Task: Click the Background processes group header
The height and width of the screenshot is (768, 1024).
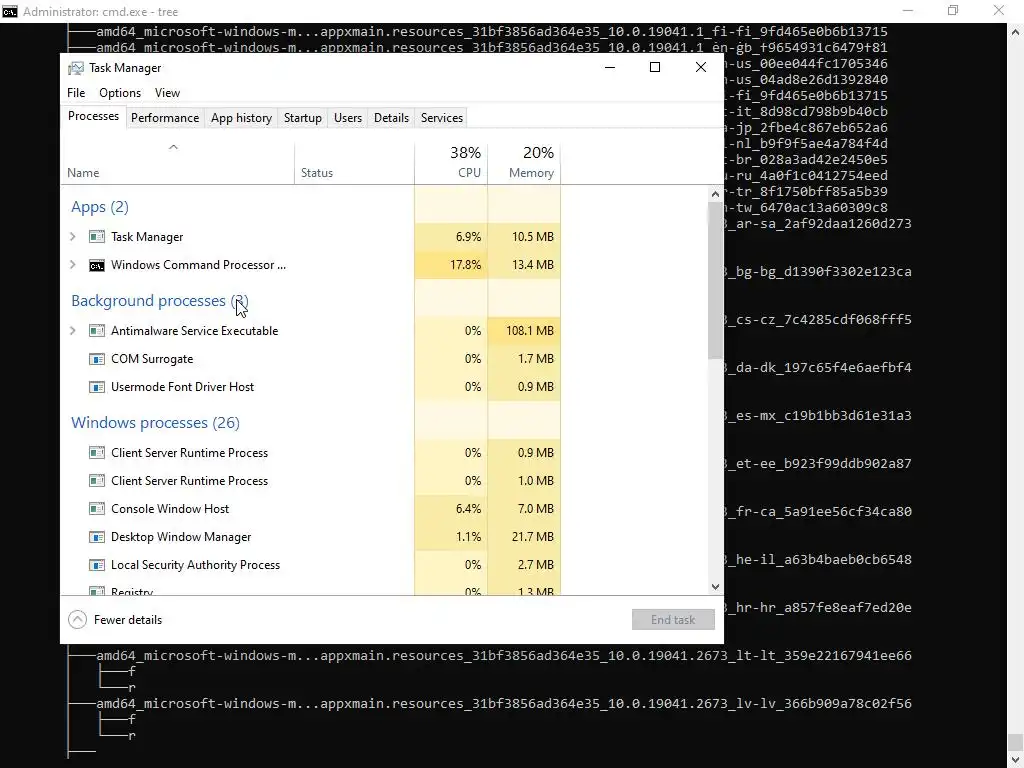Action: [160, 301]
